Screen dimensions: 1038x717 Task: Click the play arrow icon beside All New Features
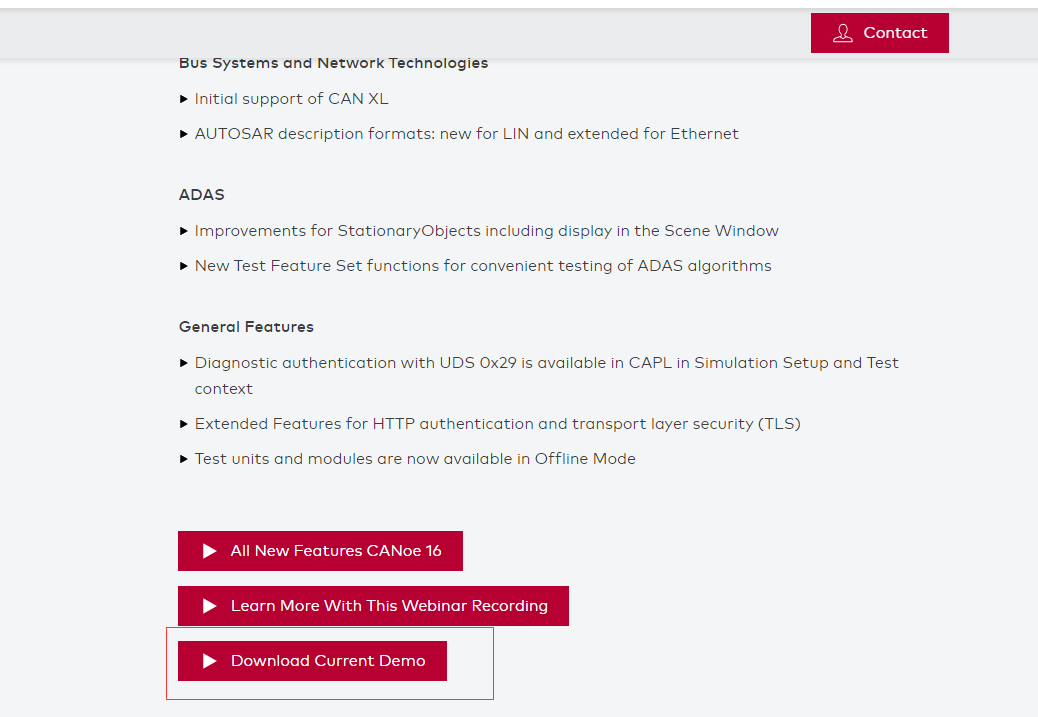209,551
